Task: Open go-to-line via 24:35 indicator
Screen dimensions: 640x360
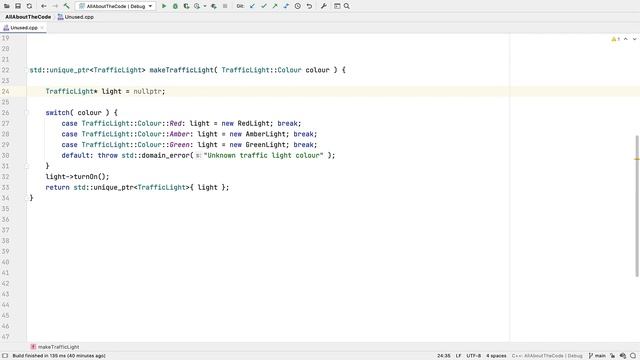Action: (444, 356)
